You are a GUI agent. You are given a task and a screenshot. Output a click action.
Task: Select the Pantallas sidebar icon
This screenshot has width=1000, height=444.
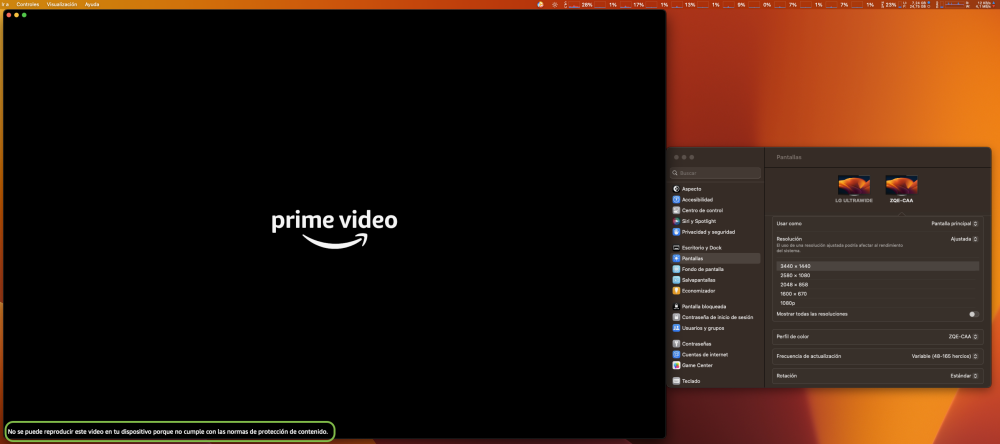pyautogui.click(x=676, y=258)
